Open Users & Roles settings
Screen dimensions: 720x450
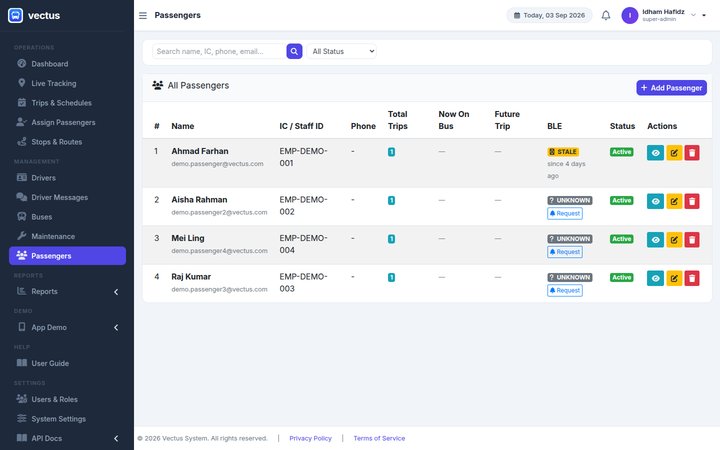coord(68,399)
